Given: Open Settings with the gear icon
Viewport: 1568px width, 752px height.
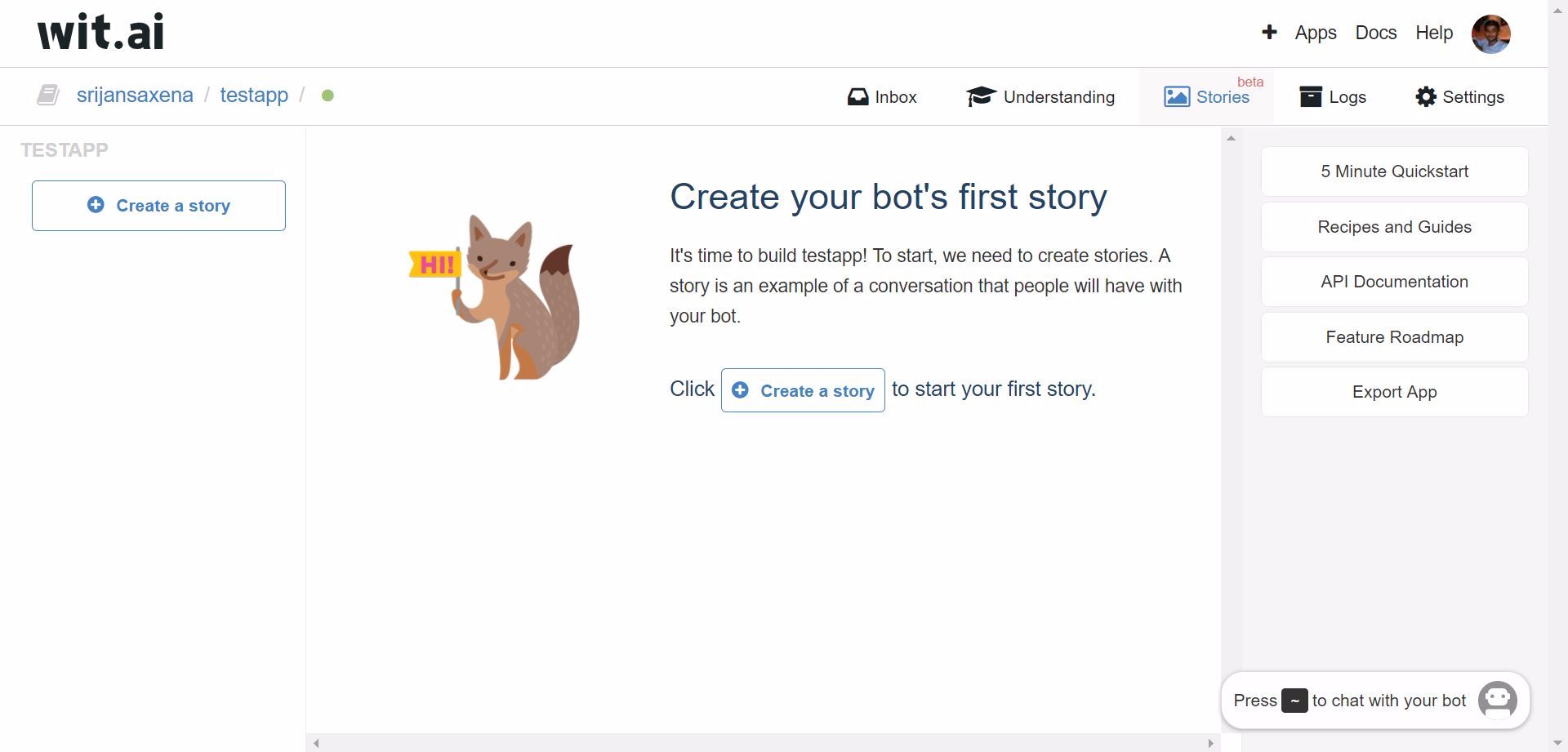Looking at the screenshot, I should tap(1459, 97).
